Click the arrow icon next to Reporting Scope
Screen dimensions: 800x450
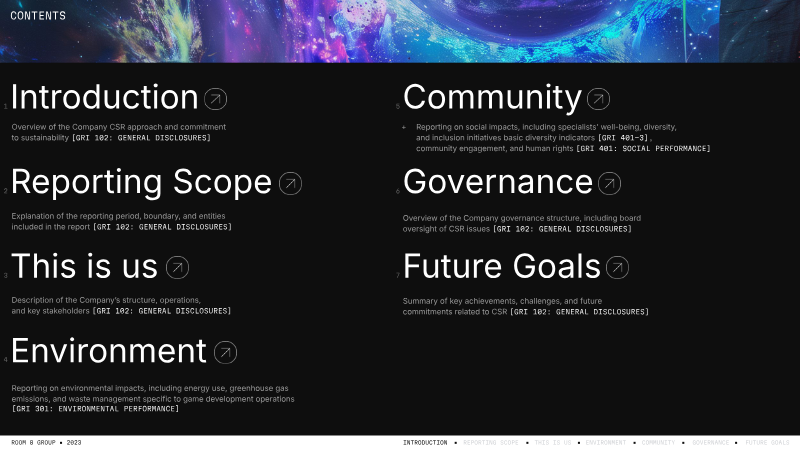click(x=290, y=183)
